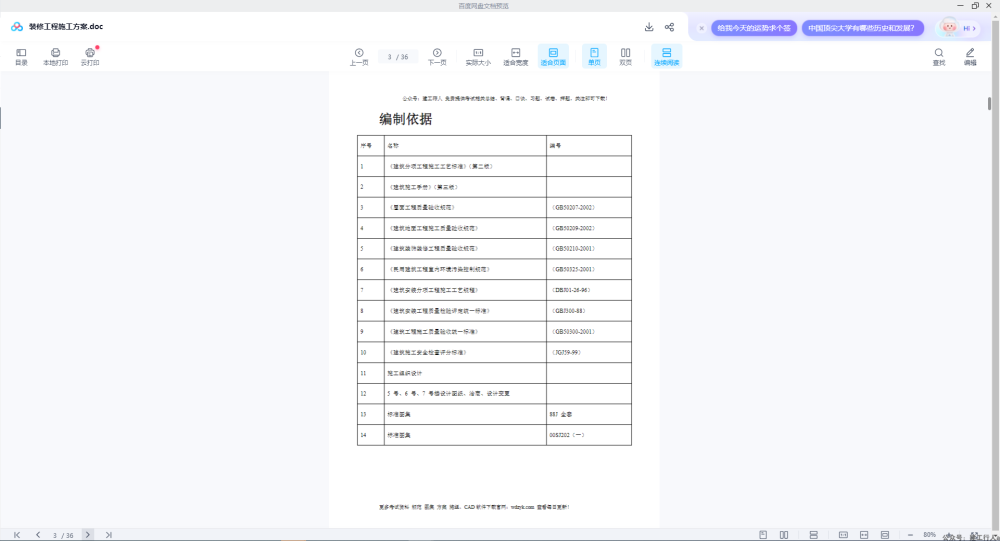Click cell 88J 全套 in row 13

pos(561,414)
